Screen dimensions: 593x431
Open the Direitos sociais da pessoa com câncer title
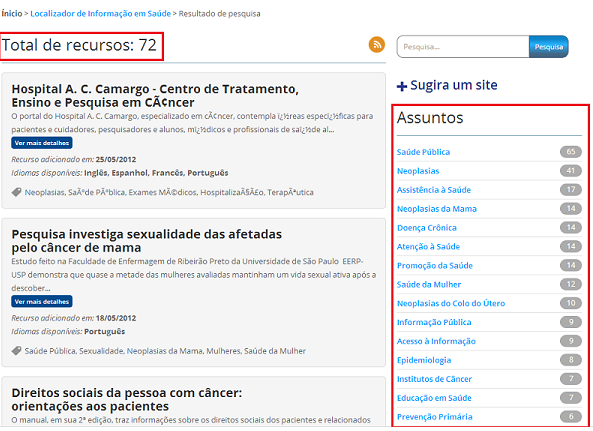point(127,400)
